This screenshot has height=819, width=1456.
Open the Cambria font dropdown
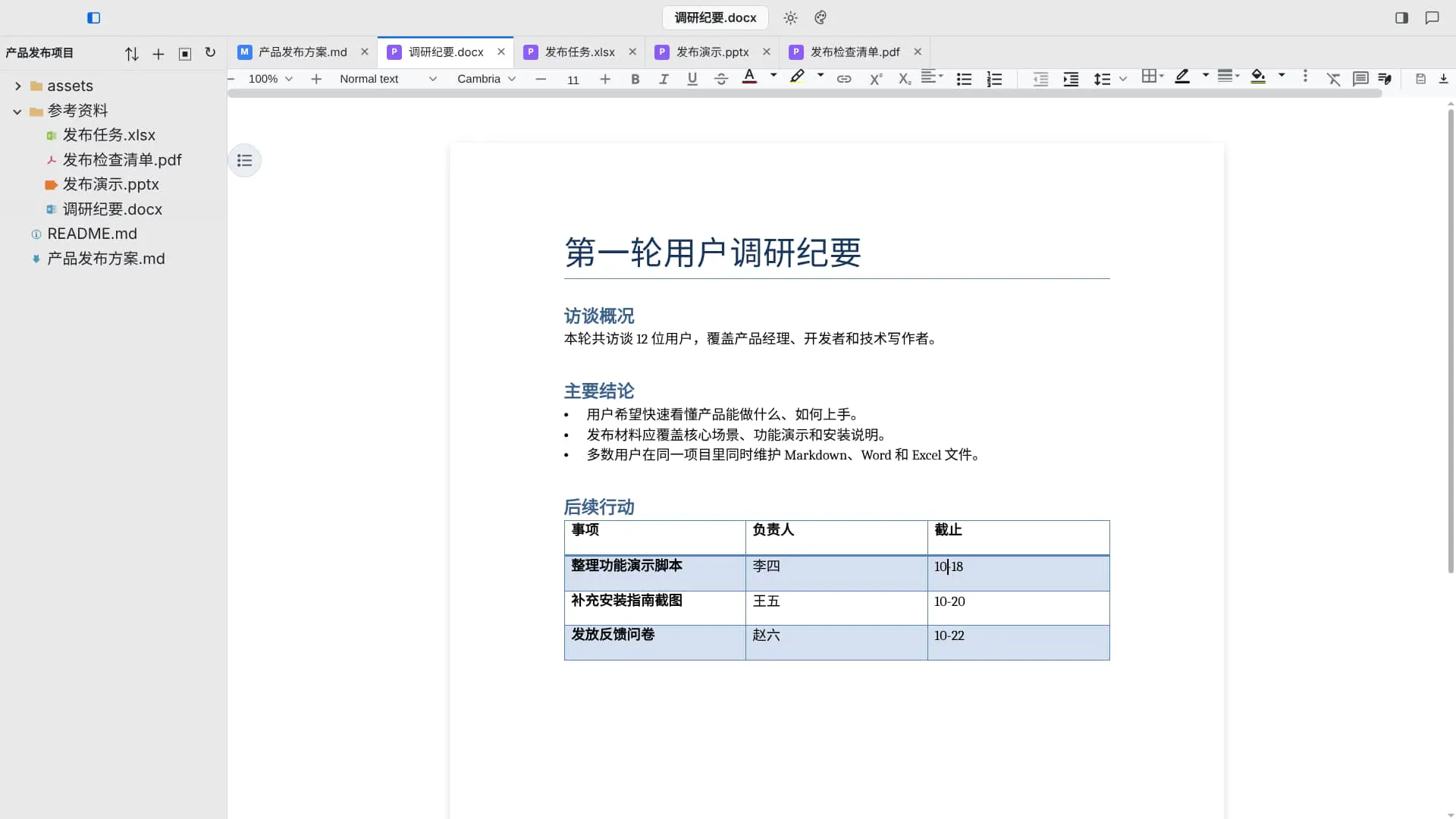pos(486,79)
